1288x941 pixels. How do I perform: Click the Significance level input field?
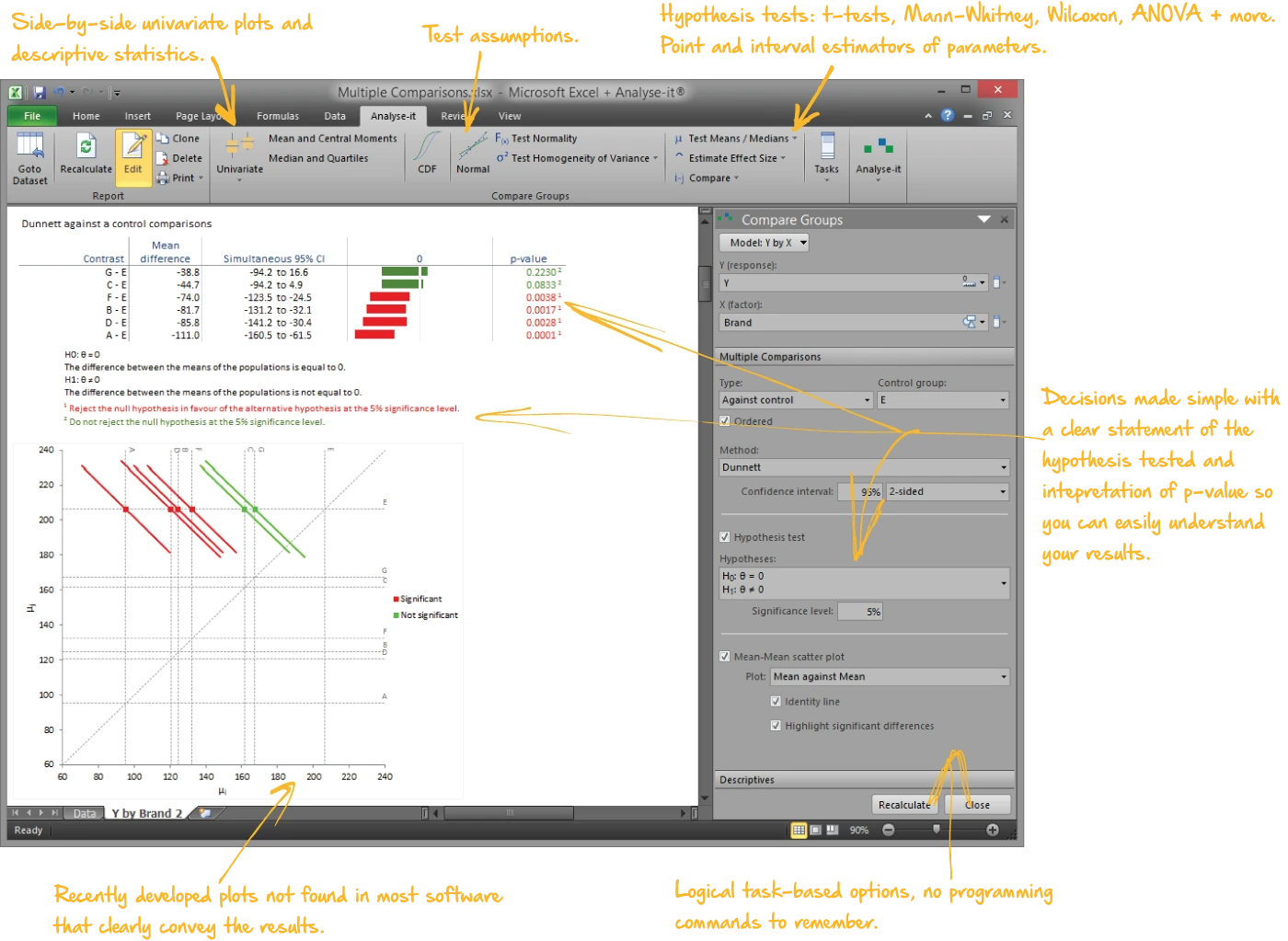pos(860,612)
